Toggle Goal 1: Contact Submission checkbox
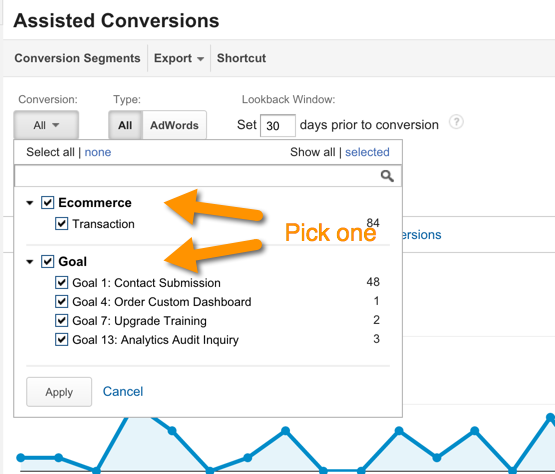This screenshot has width=555, height=474. (x=62, y=283)
